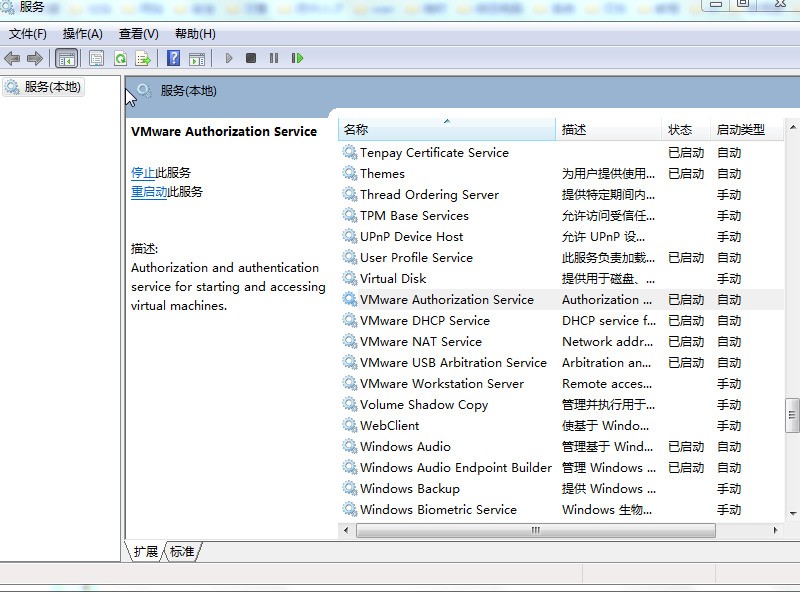Open the Properties toolbar icon

(x=96, y=58)
